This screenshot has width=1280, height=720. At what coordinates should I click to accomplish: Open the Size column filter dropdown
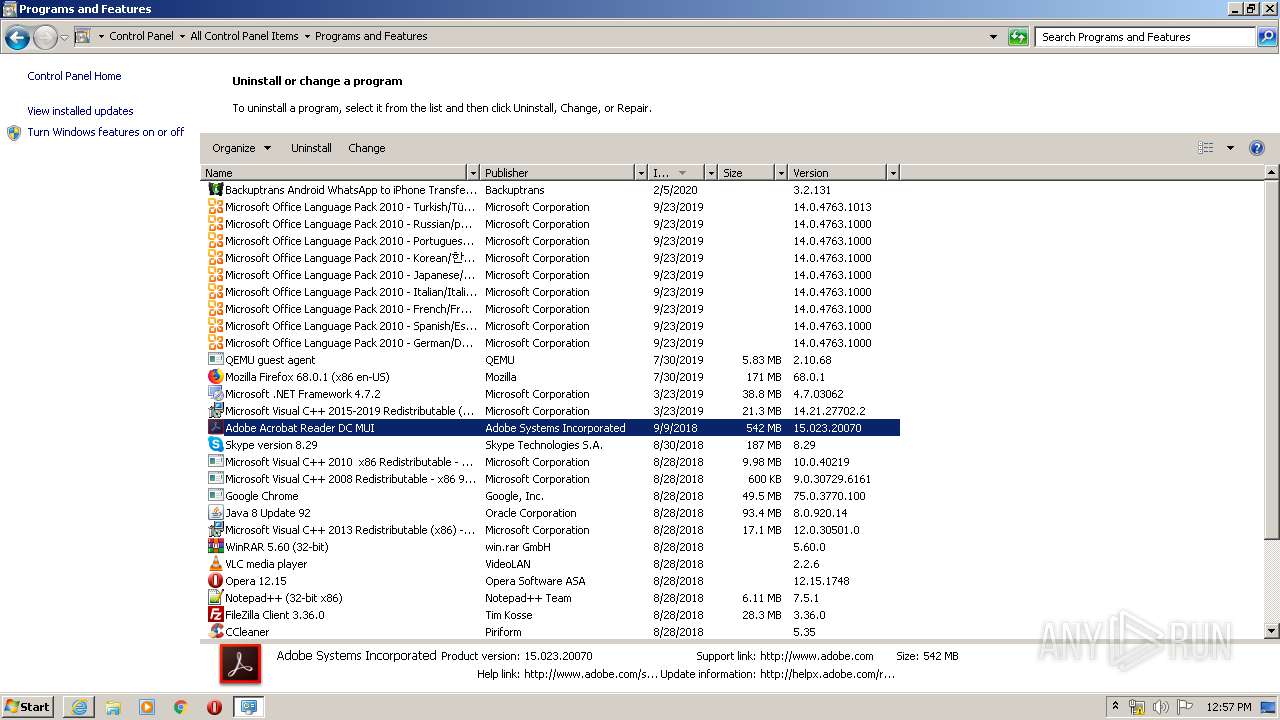coord(781,173)
